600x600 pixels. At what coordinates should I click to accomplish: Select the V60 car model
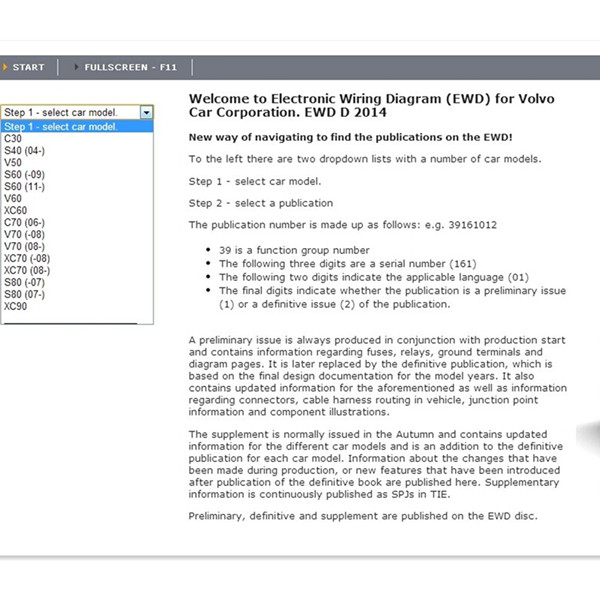pos(13,199)
